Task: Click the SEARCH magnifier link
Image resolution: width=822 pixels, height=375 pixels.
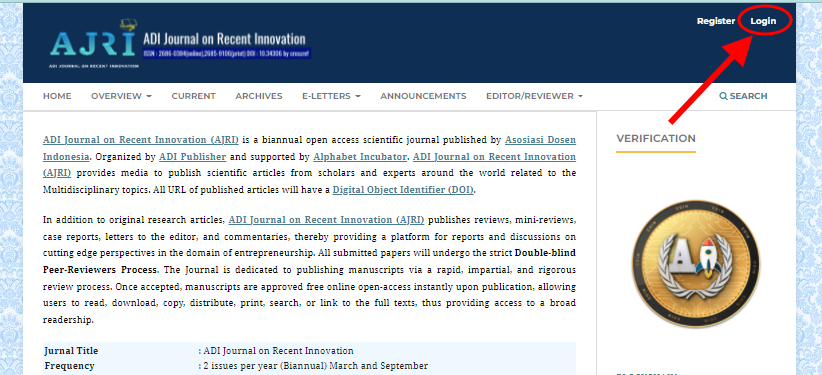Action: [743, 96]
